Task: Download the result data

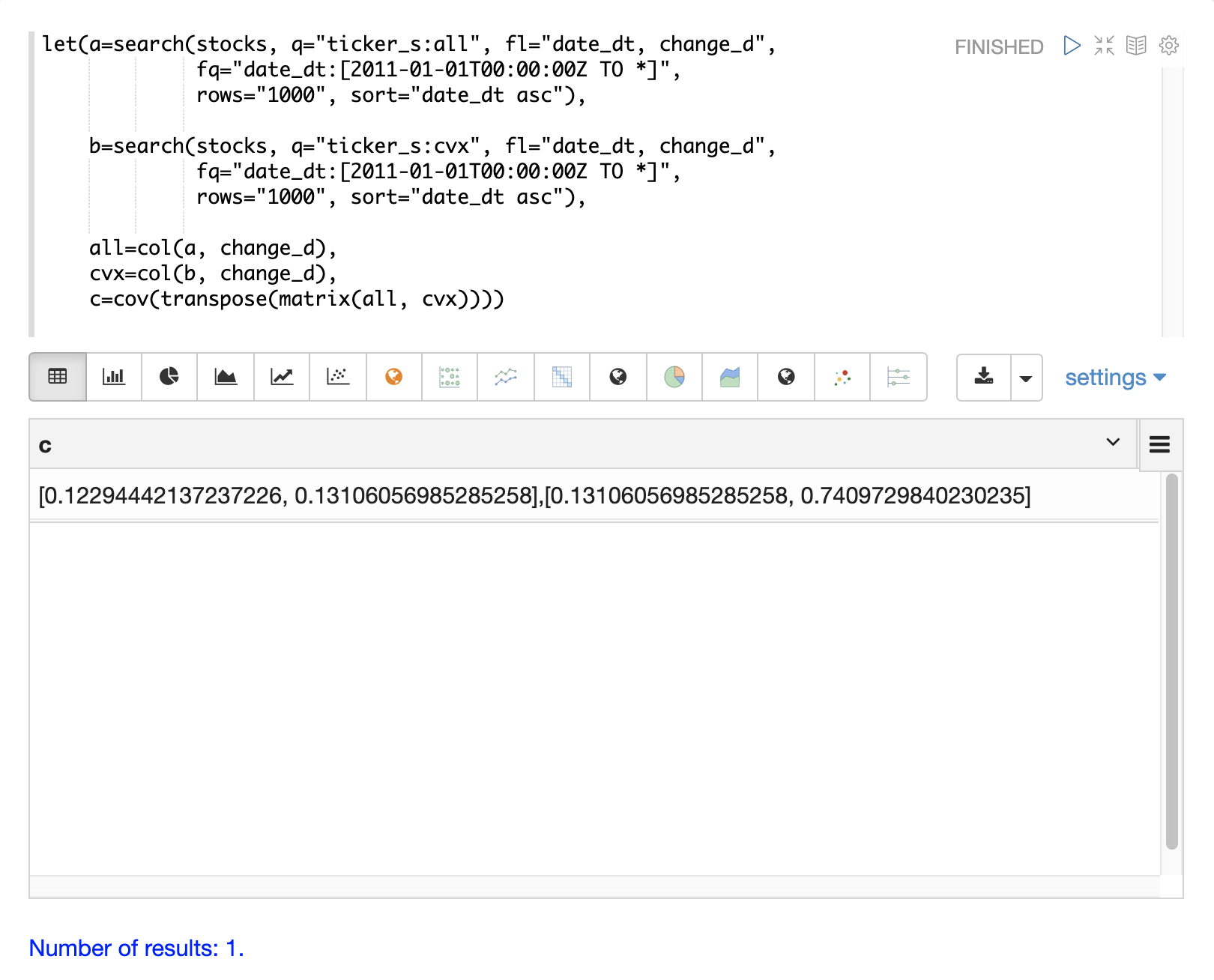Action: 984,377
